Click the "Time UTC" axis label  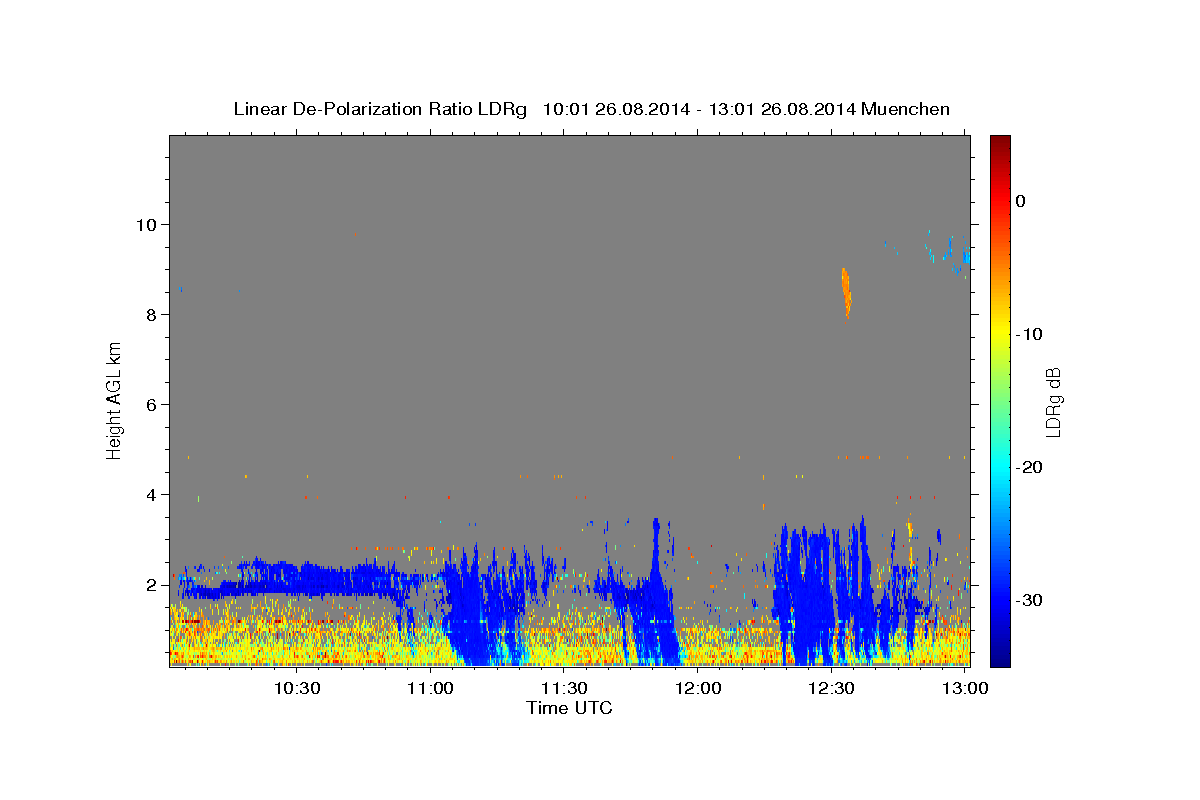569,708
